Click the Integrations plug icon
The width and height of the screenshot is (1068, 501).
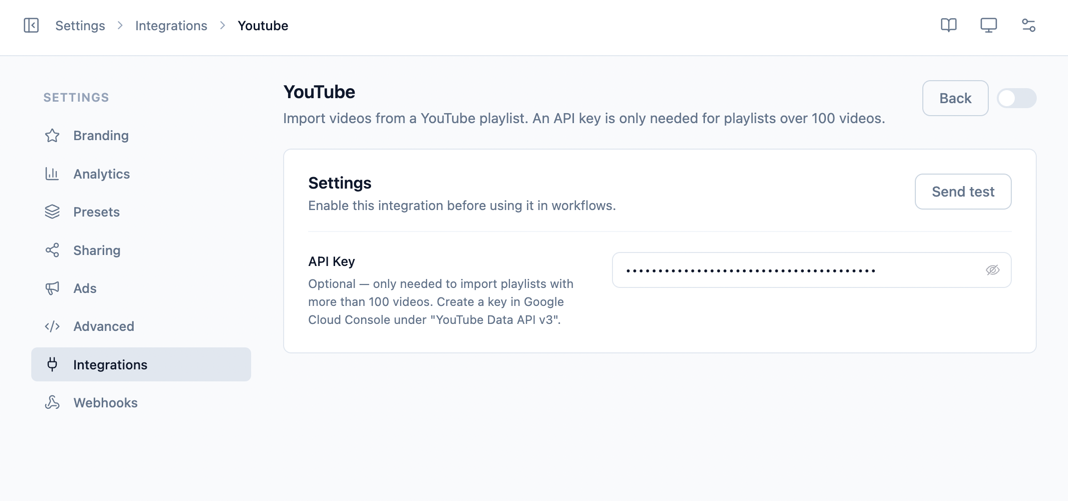click(x=52, y=364)
